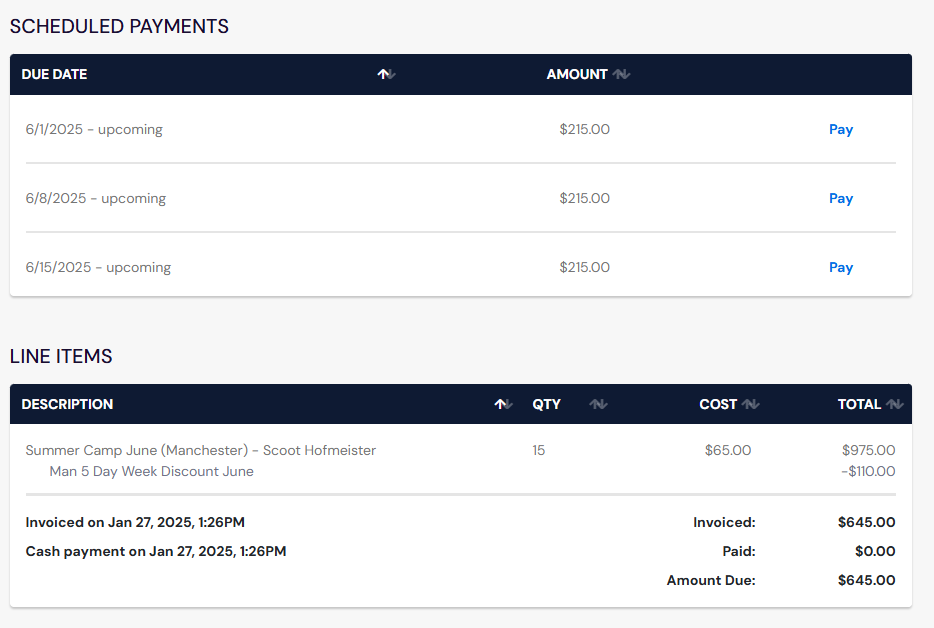Sort line items with the QTY sort icon
Image resolution: width=934 pixels, height=628 pixels.
tap(597, 403)
